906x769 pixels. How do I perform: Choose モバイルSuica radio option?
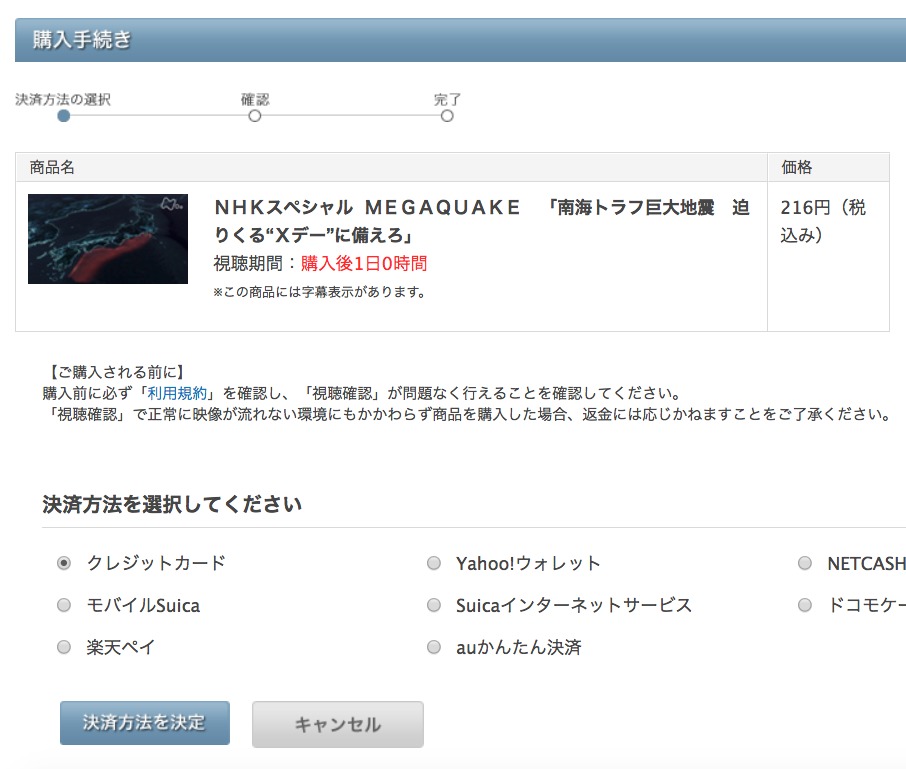click(64, 605)
